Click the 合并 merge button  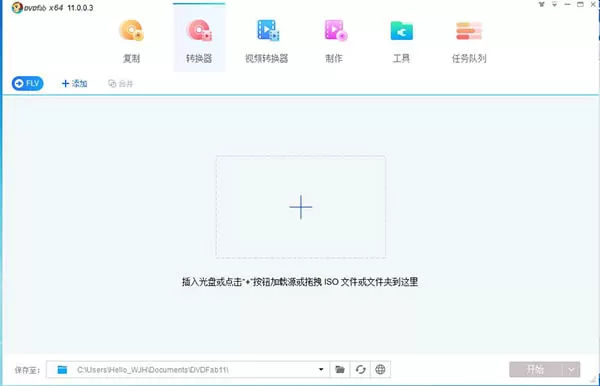pos(121,83)
